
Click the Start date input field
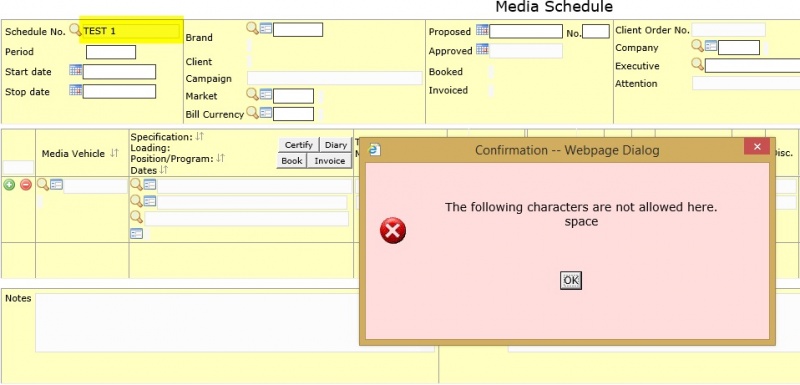click(119, 71)
